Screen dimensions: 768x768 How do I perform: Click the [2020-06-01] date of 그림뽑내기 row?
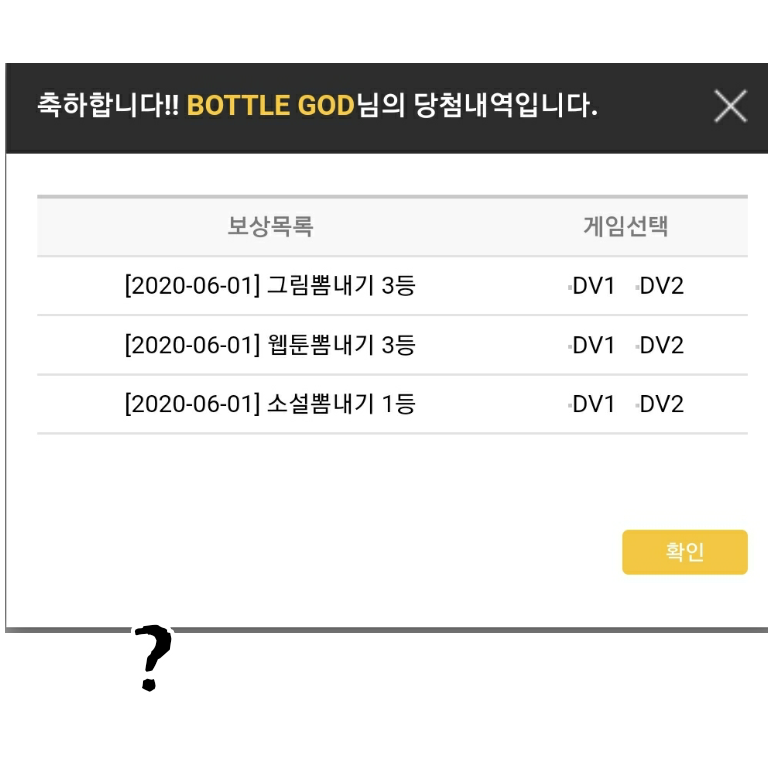pyautogui.click(x=192, y=286)
